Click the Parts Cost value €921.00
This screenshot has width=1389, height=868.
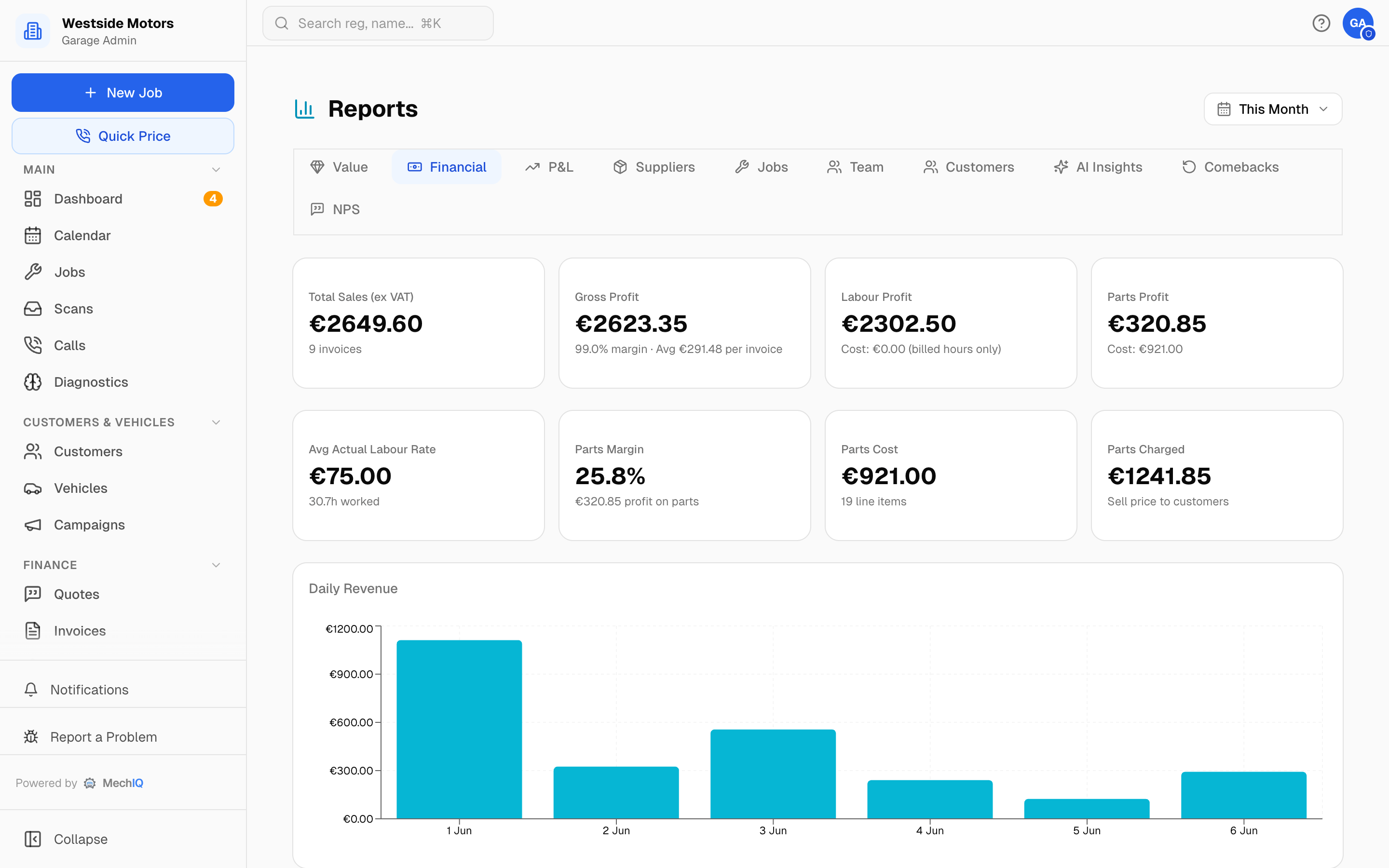(x=888, y=476)
